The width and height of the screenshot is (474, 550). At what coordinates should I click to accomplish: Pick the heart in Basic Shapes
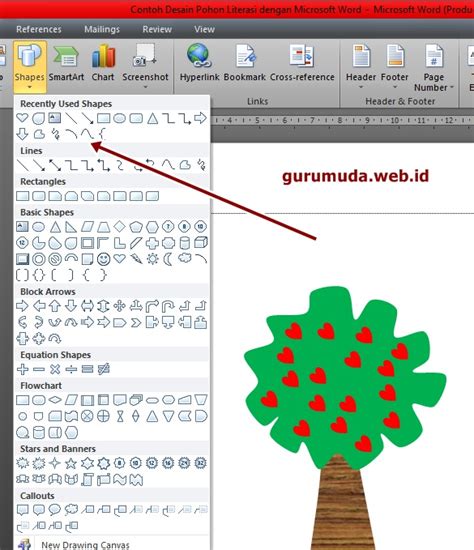120,259
